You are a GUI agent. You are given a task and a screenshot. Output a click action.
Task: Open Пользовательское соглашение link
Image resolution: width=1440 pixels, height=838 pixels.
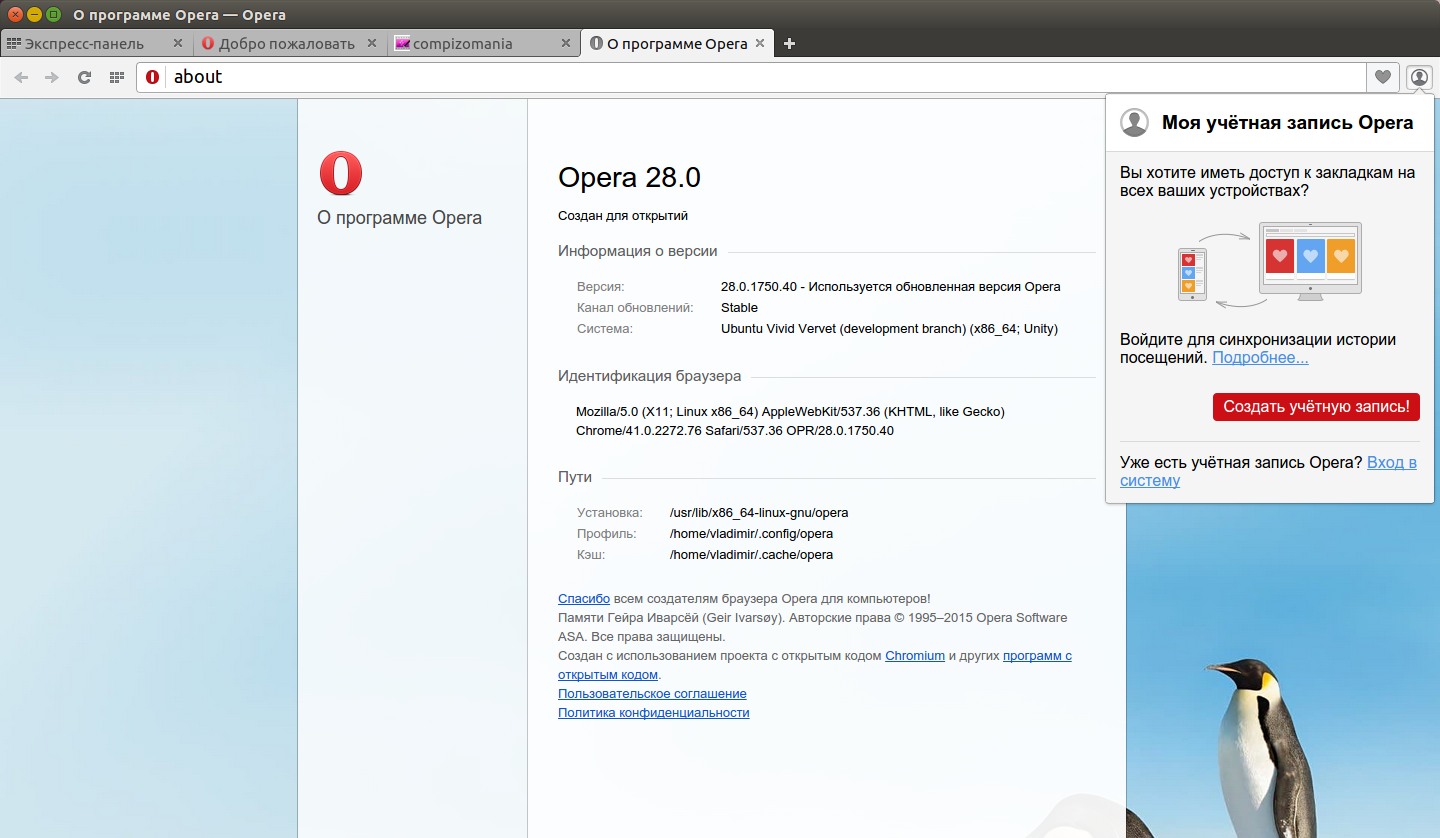click(x=652, y=693)
